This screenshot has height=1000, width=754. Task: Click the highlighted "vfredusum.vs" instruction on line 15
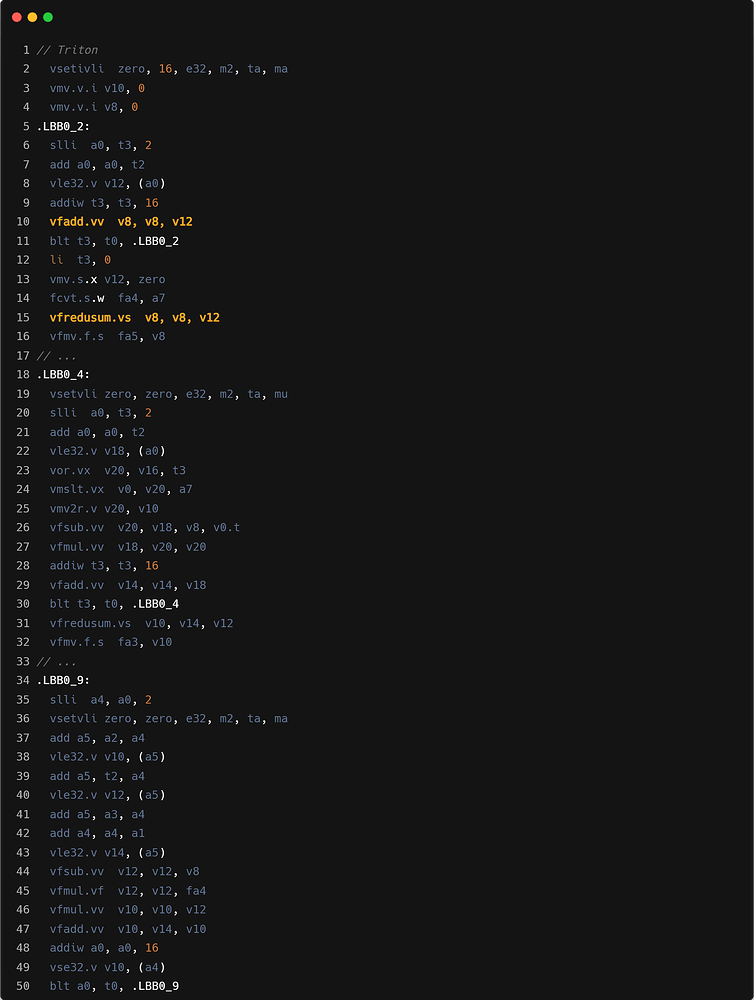[x=90, y=317]
